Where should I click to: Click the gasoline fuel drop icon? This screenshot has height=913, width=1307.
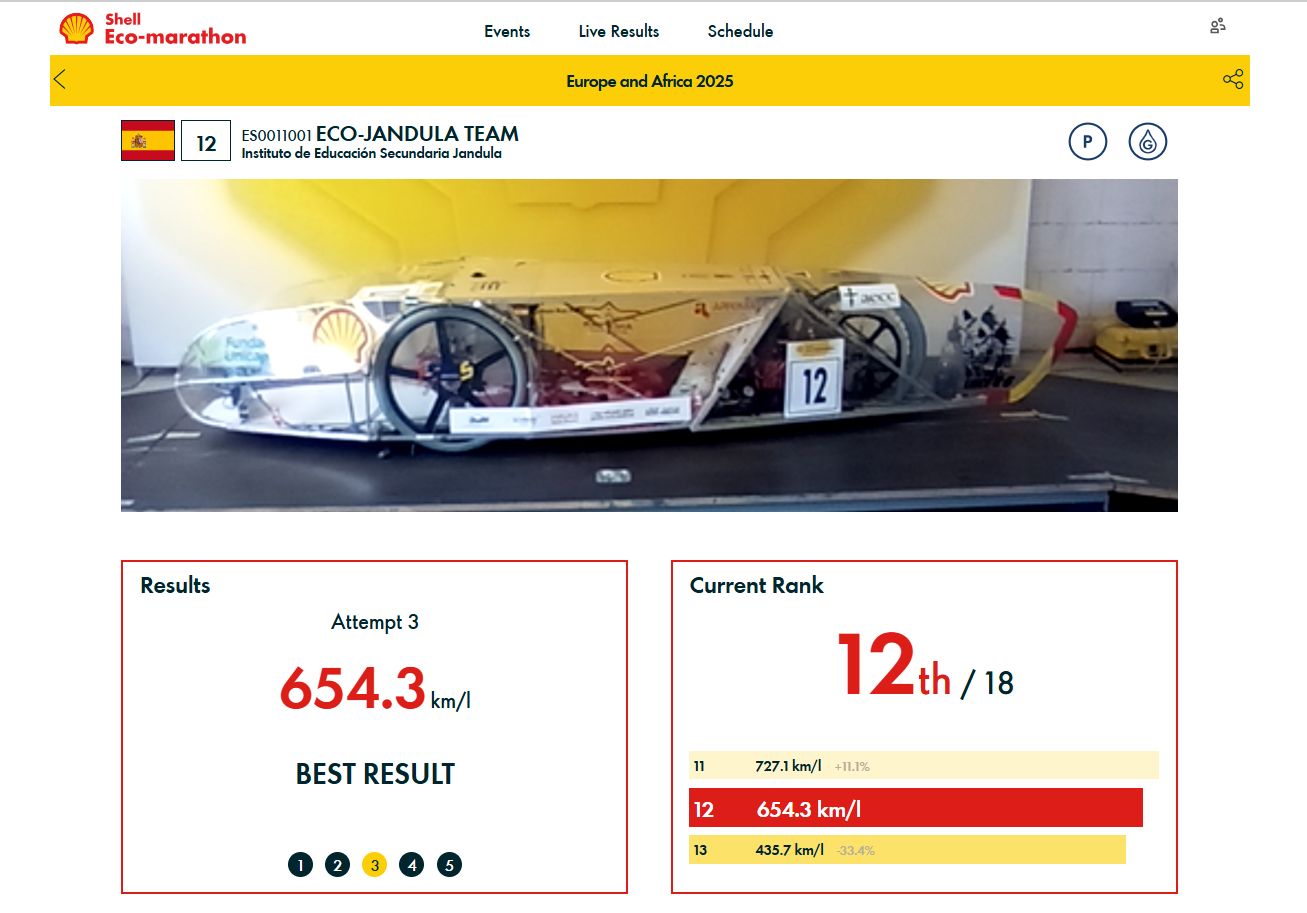(x=1148, y=142)
